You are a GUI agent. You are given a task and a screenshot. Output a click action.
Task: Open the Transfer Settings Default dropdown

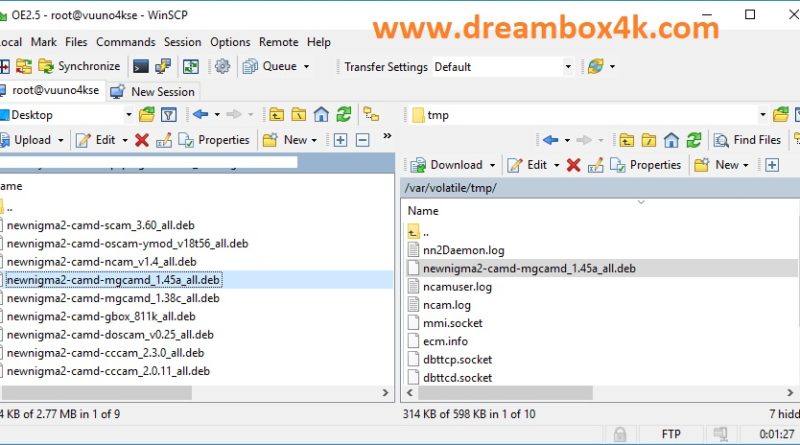coord(503,67)
